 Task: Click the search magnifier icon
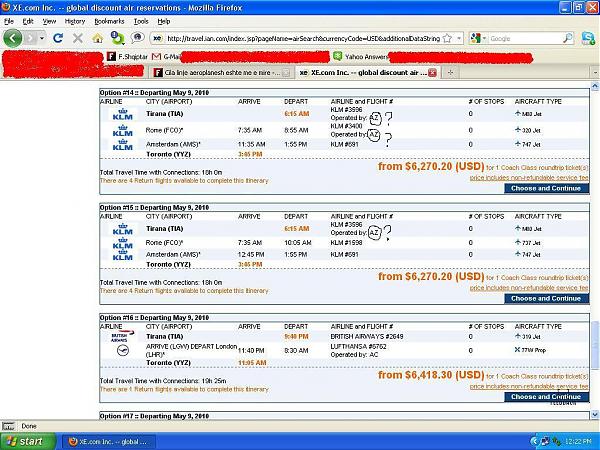(568, 38)
